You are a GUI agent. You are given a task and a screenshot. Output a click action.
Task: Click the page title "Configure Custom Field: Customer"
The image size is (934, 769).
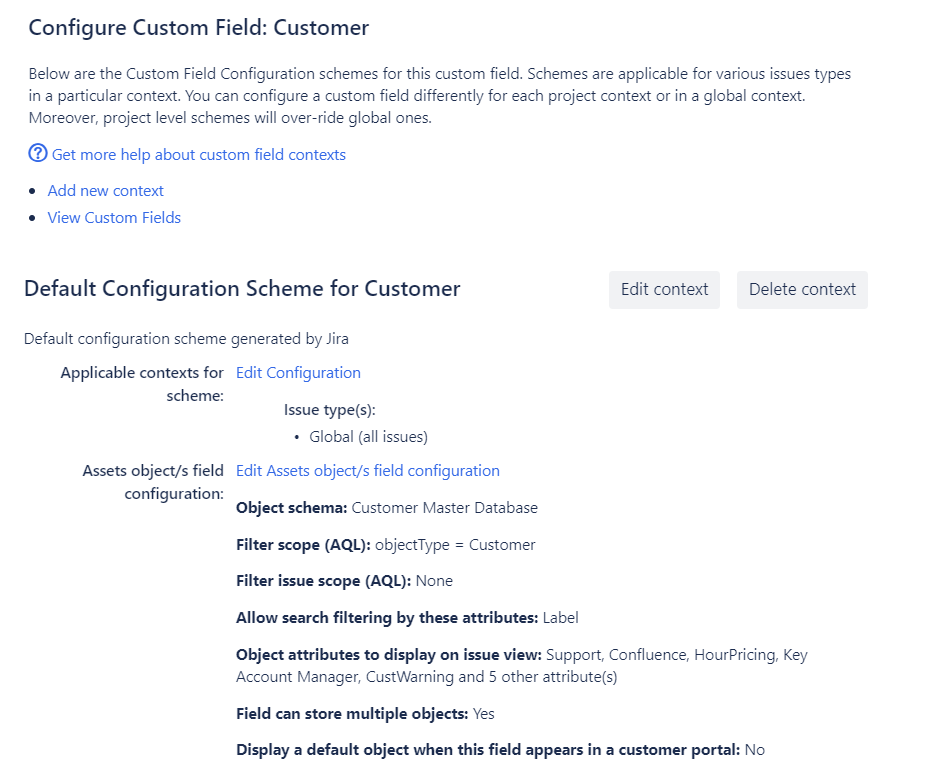click(x=198, y=28)
